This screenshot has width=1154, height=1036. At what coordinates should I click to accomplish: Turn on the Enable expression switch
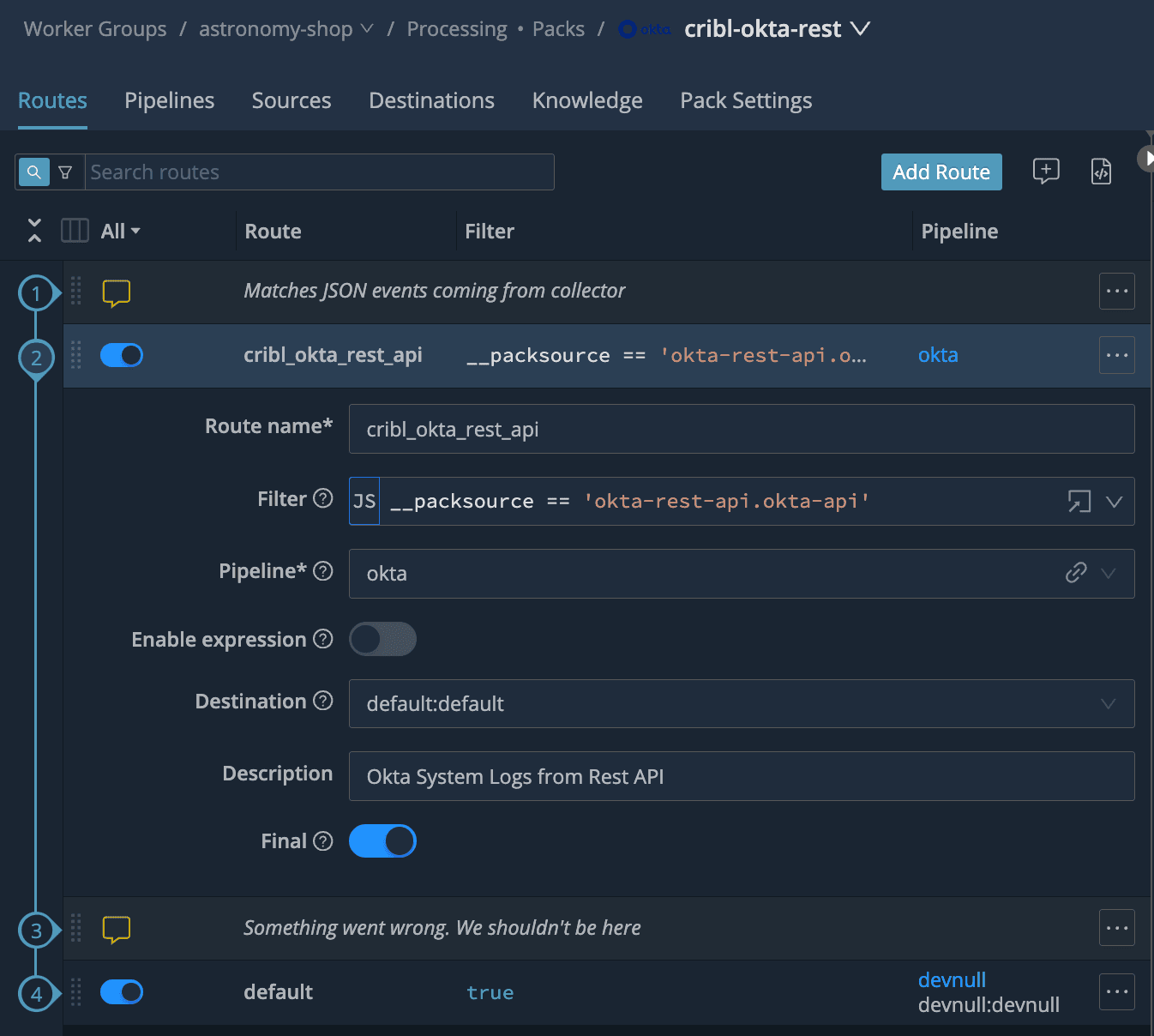click(x=382, y=639)
